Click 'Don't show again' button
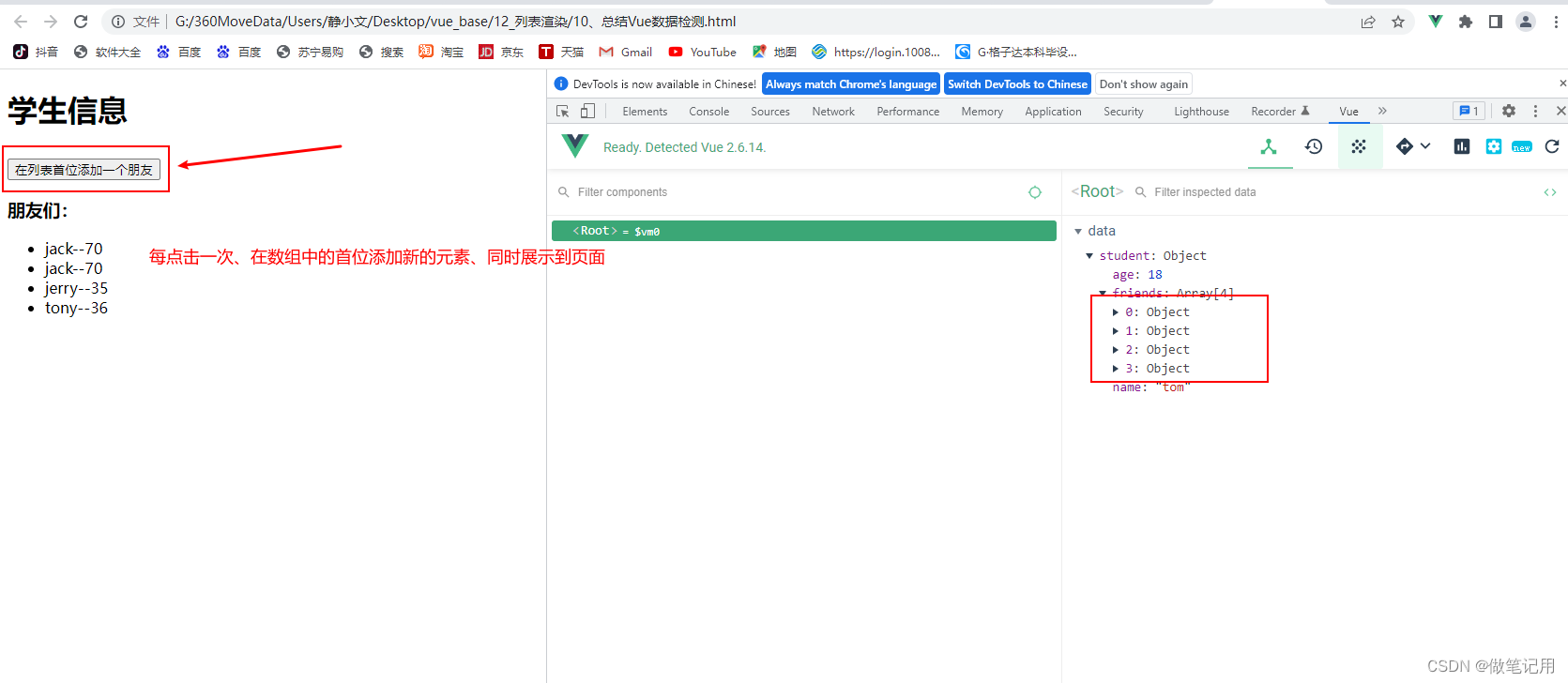The width and height of the screenshot is (1568, 683). (x=1144, y=83)
